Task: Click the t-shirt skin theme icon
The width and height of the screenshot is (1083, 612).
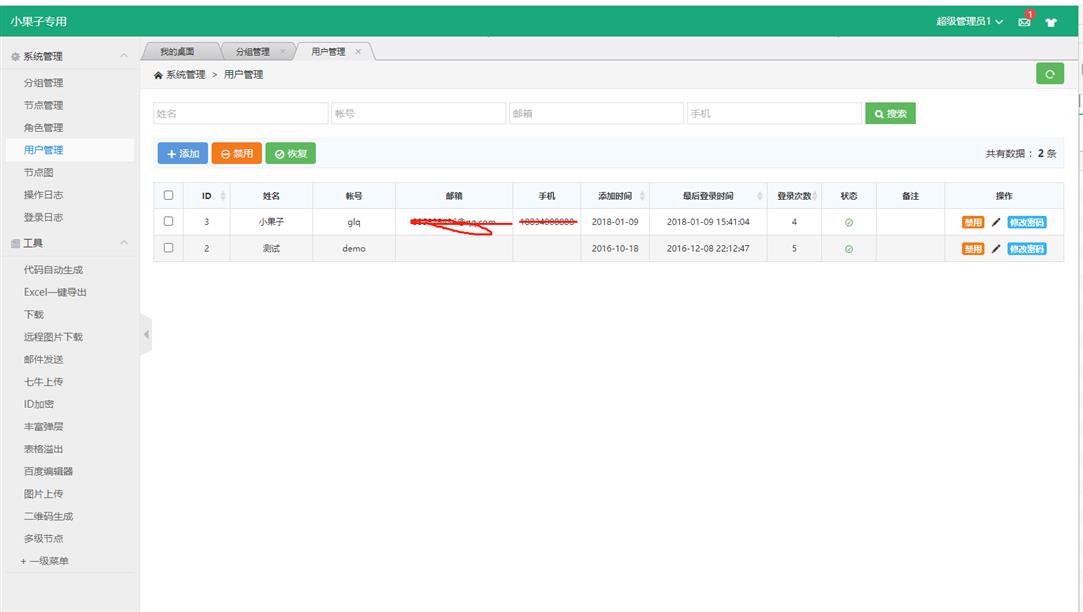Action: coord(1051,22)
